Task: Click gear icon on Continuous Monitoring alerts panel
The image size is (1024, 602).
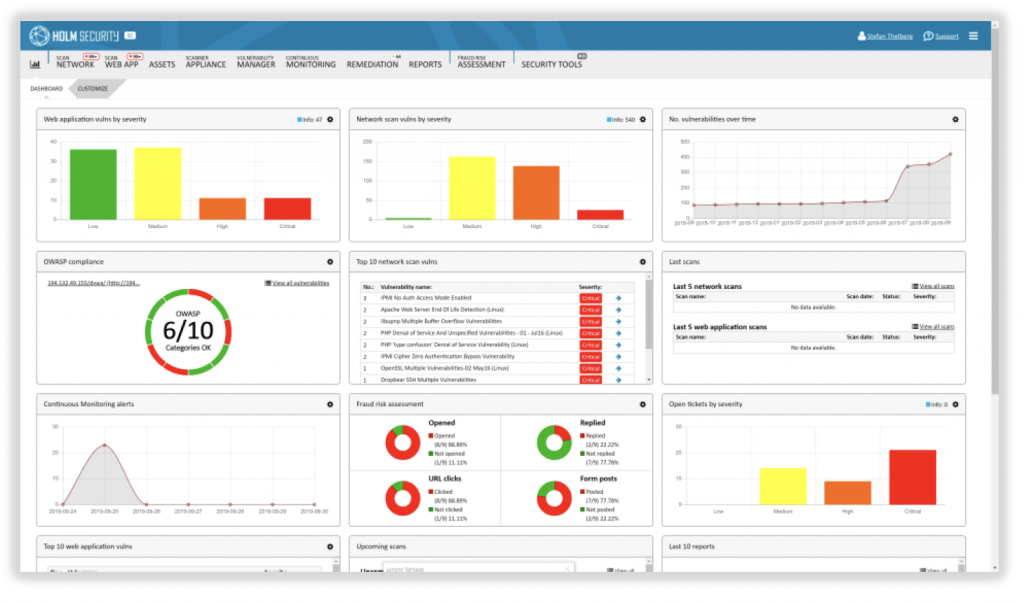Action: coord(330,404)
